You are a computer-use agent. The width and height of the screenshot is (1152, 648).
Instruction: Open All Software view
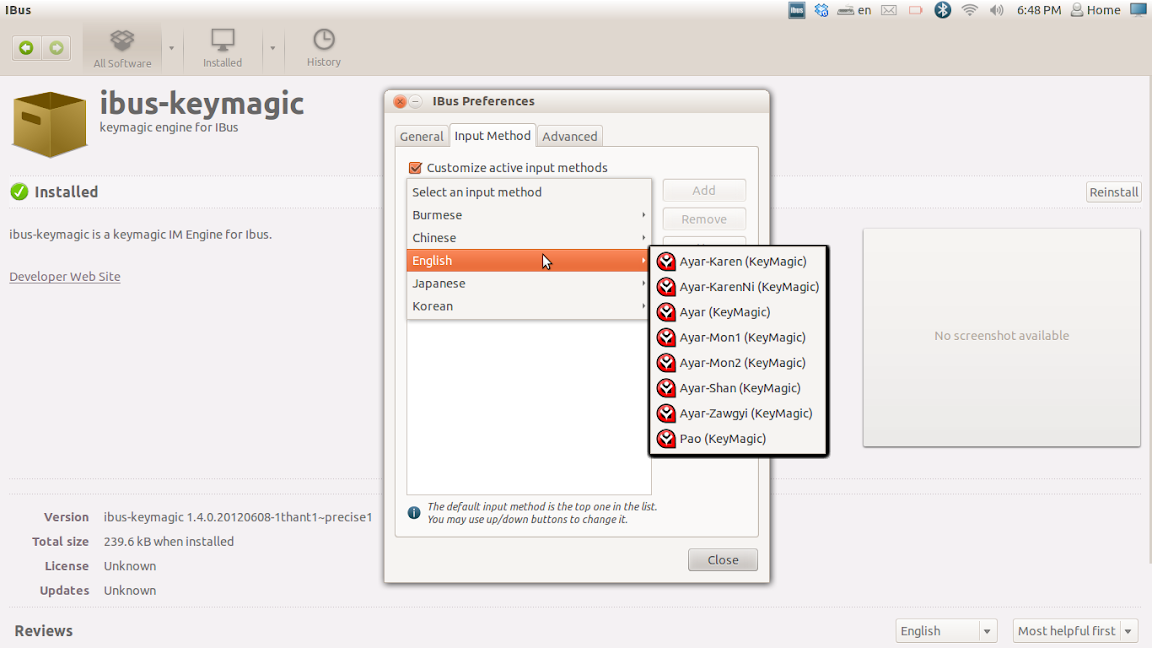(x=122, y=48)
